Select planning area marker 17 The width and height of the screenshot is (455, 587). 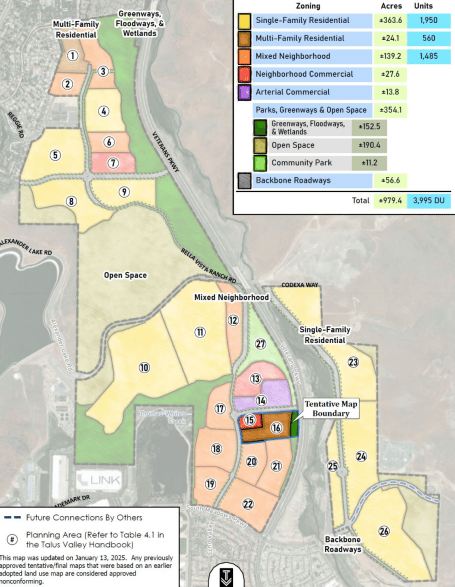coord(220,408)
